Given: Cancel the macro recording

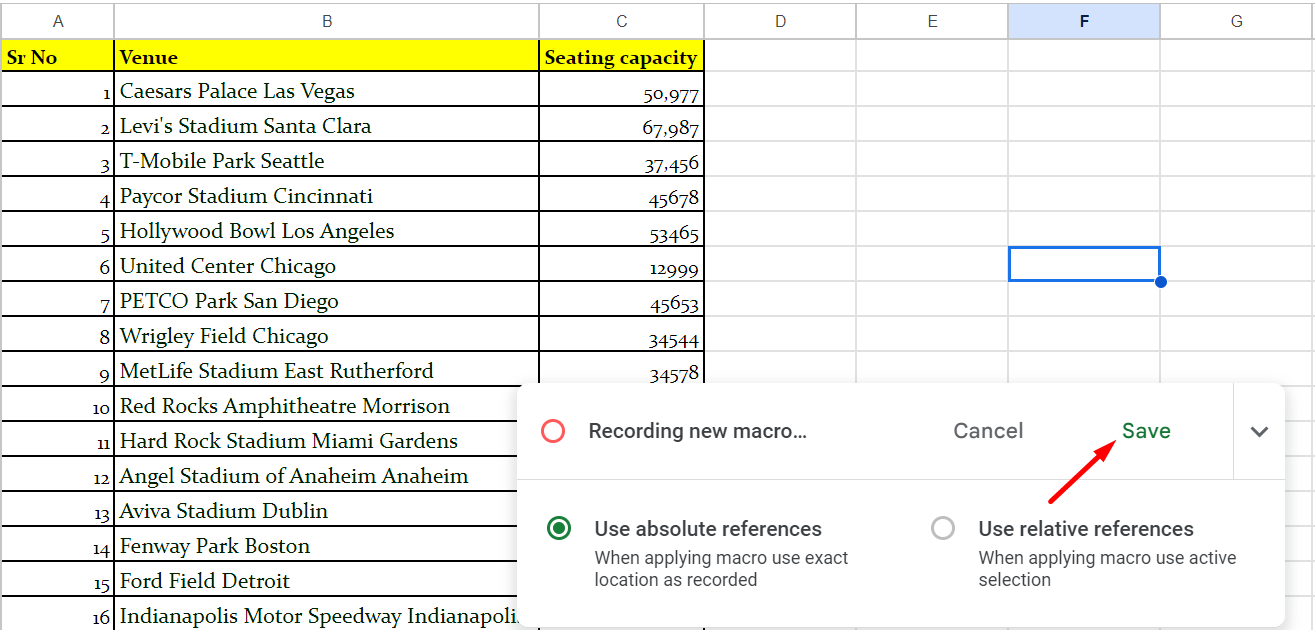Looking at the screenshot, I should (x=988, y=431).
